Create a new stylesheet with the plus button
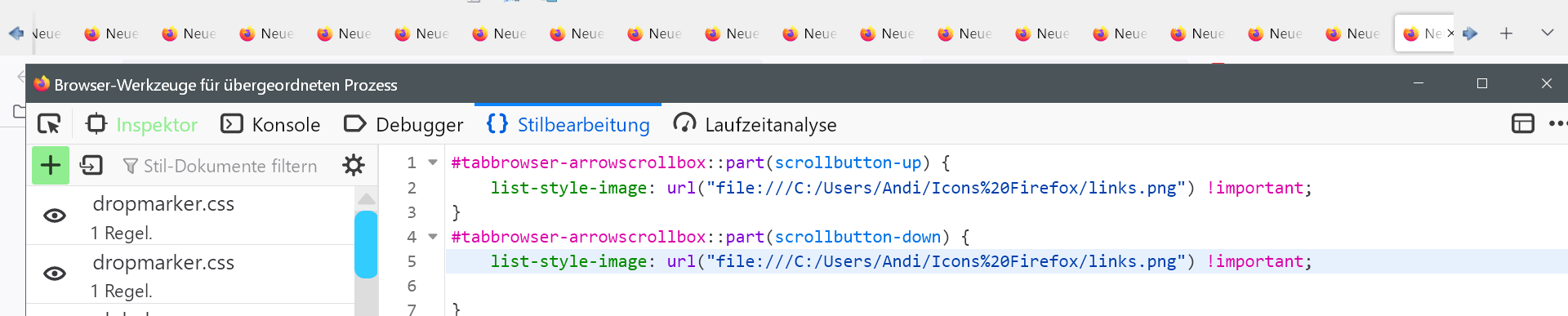This screenshot has width=1568, height=316. [x=51, y=166]
